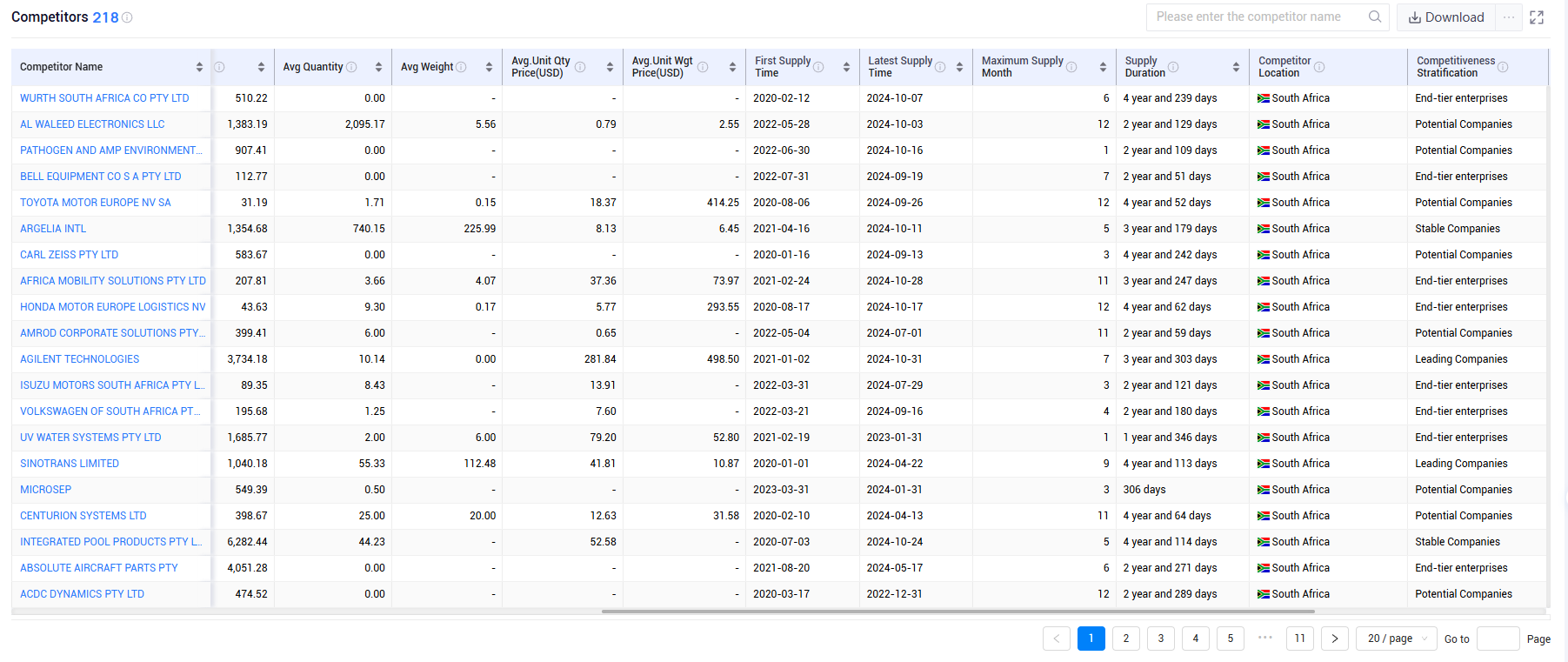Jump to page 11
Screen dimensions: 1568x662
tap(1300, 639)
